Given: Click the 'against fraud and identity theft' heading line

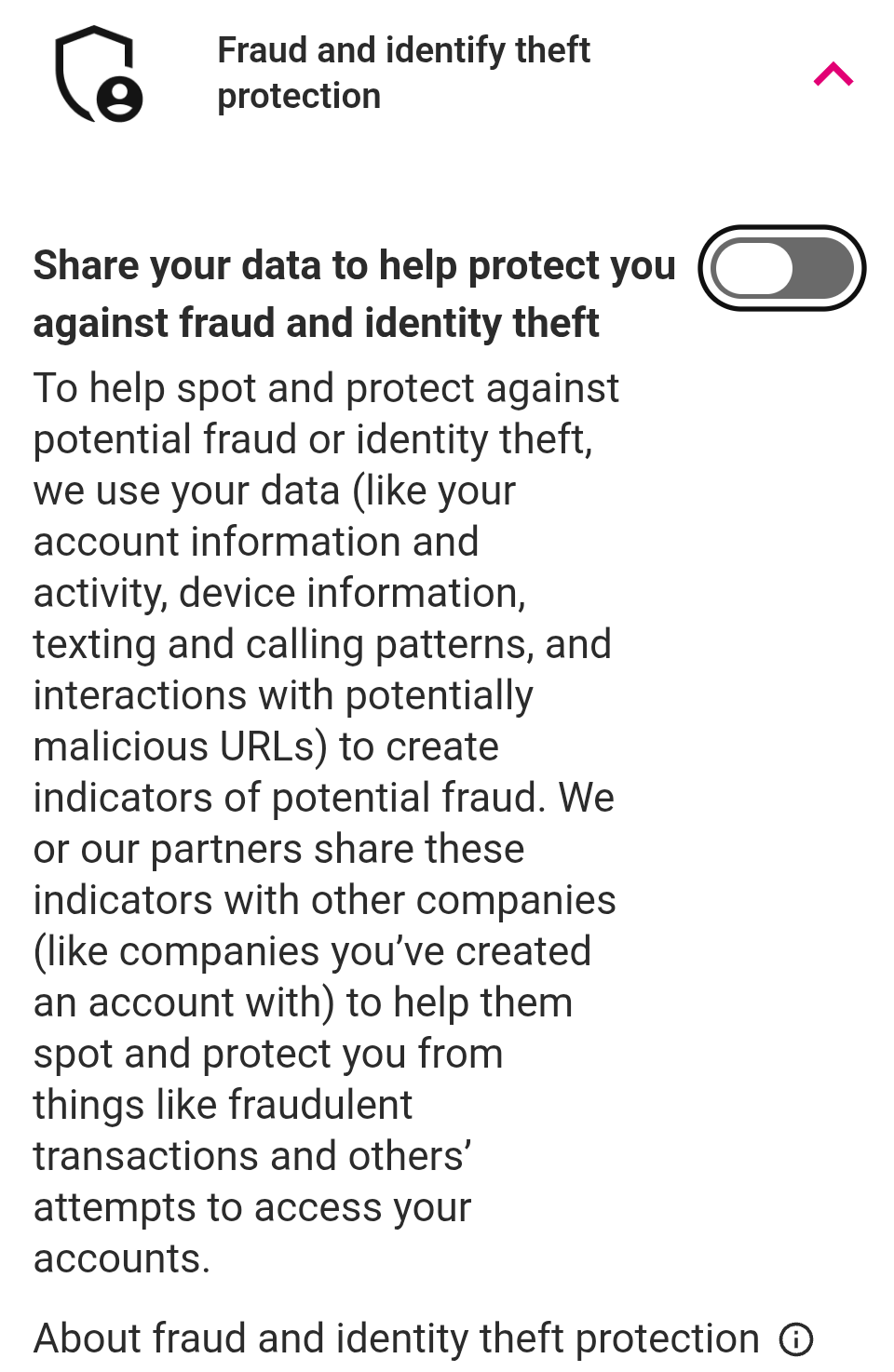Looking at the screenshot, I should (317, 323).
